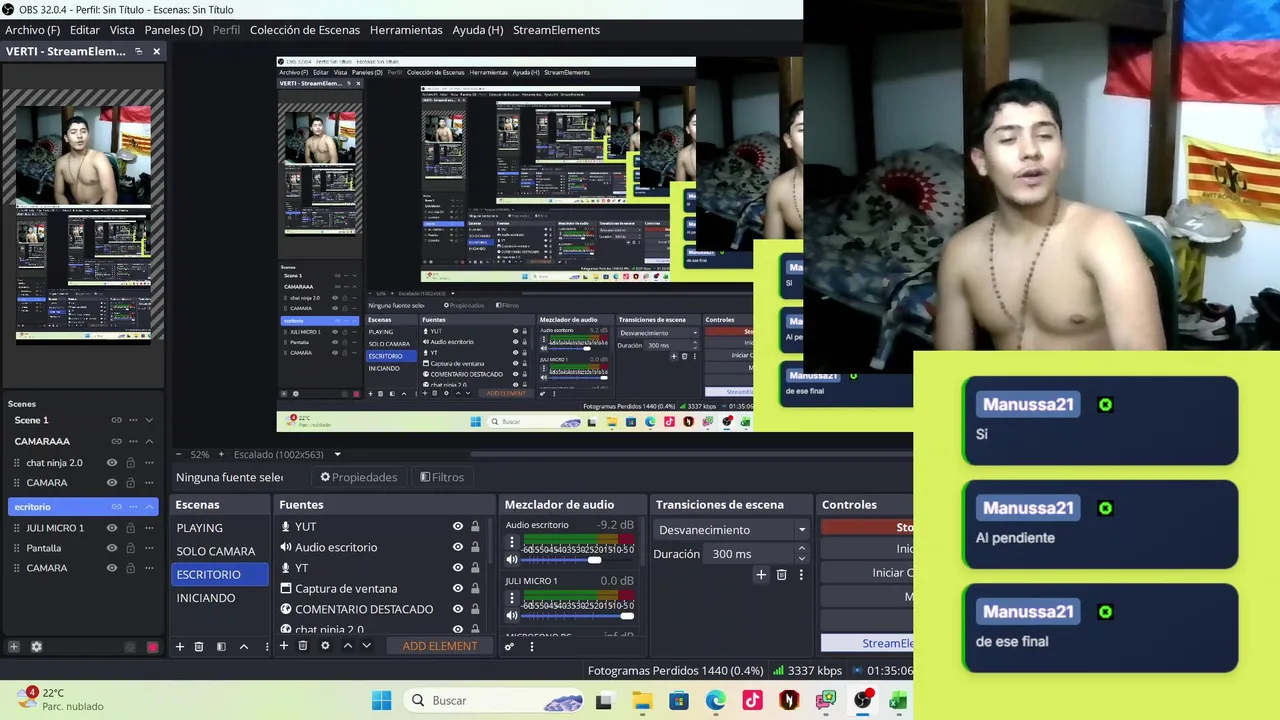
Task: Open source properties gear in Fuentes toolbar
Action: pyautogui.click(x=325, y=646)
